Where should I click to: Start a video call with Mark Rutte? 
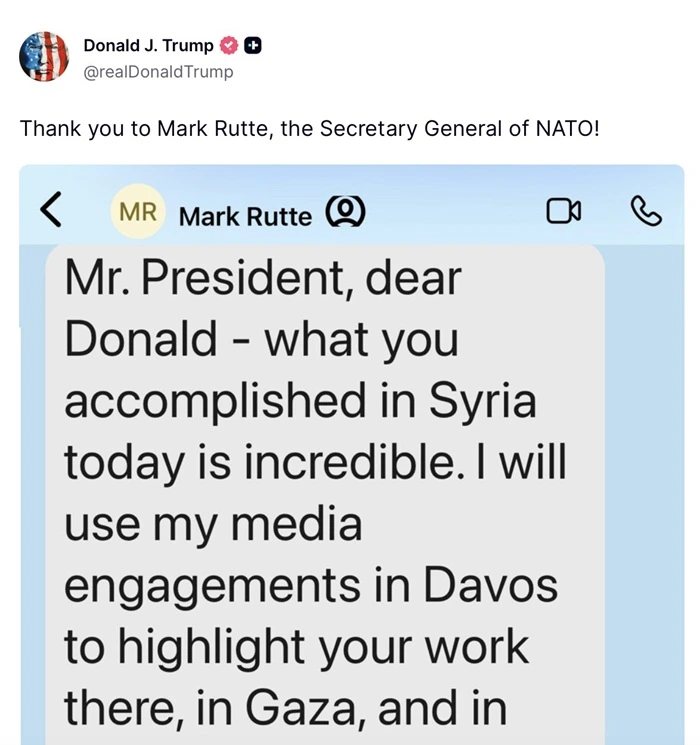pyautogui.click(x=563, y=211)
